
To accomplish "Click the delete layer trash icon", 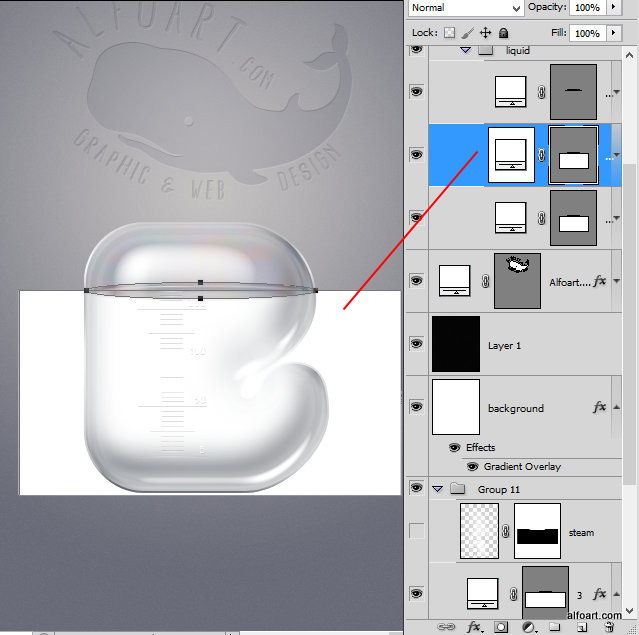I will (x=609, y=627).
